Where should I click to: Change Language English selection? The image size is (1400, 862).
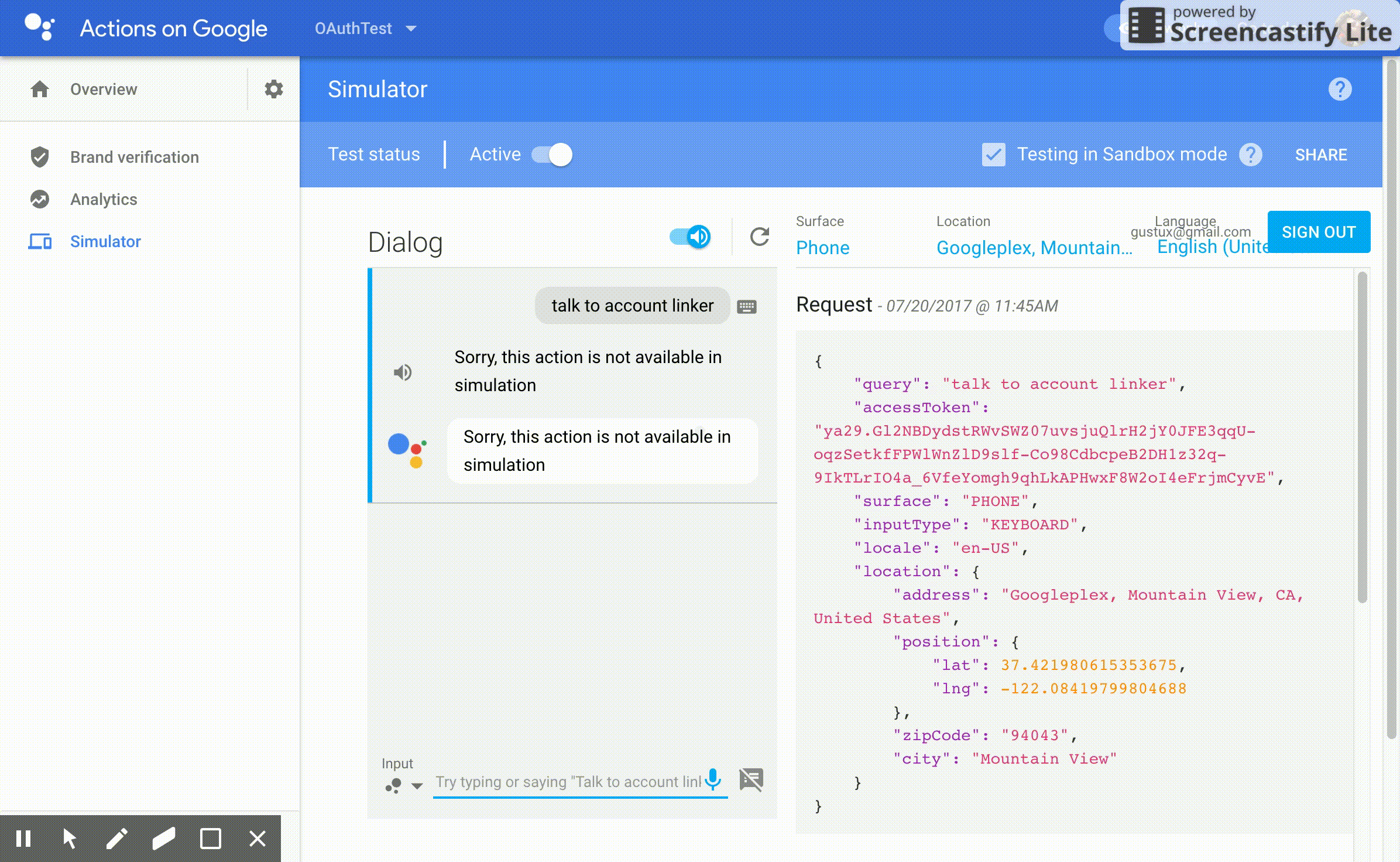(x=1212, y=247)
